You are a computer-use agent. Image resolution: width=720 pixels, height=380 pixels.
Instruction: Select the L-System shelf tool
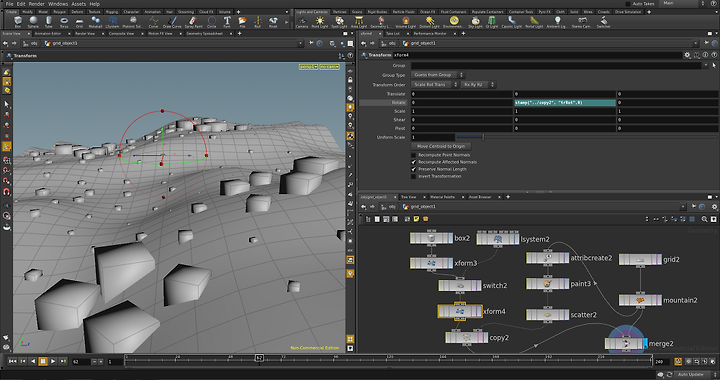click(x=112, y=22)
